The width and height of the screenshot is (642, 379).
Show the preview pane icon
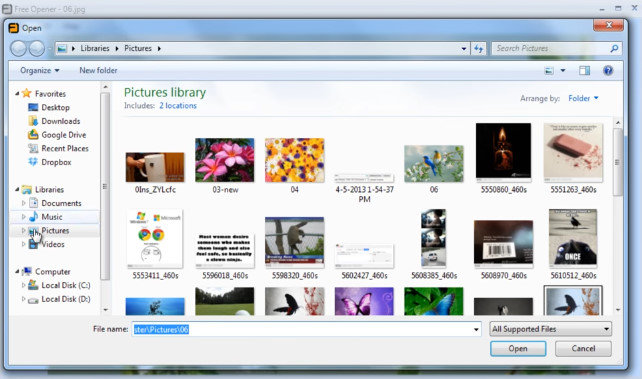584,71
